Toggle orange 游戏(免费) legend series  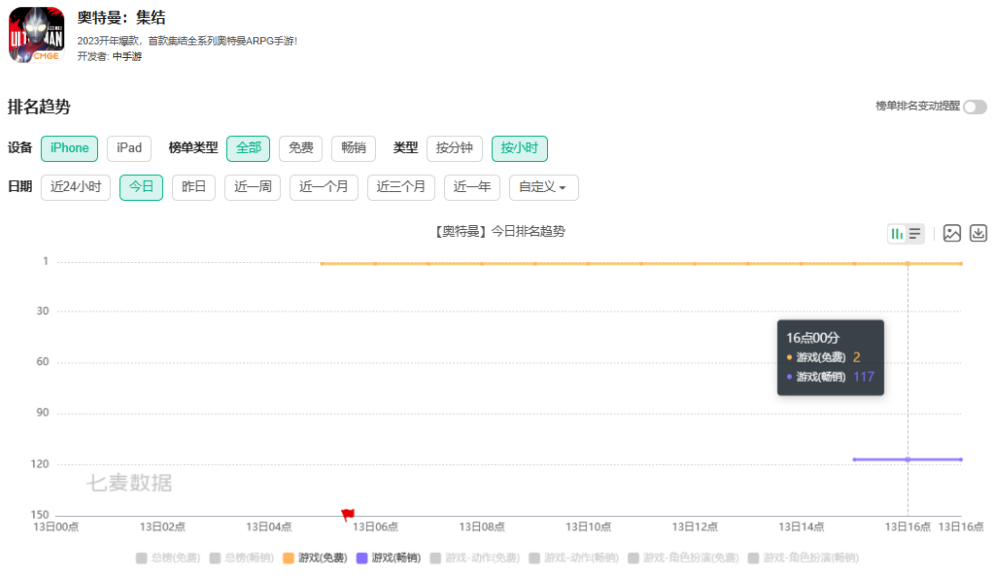pyautogui.click(x=315, y=558)
